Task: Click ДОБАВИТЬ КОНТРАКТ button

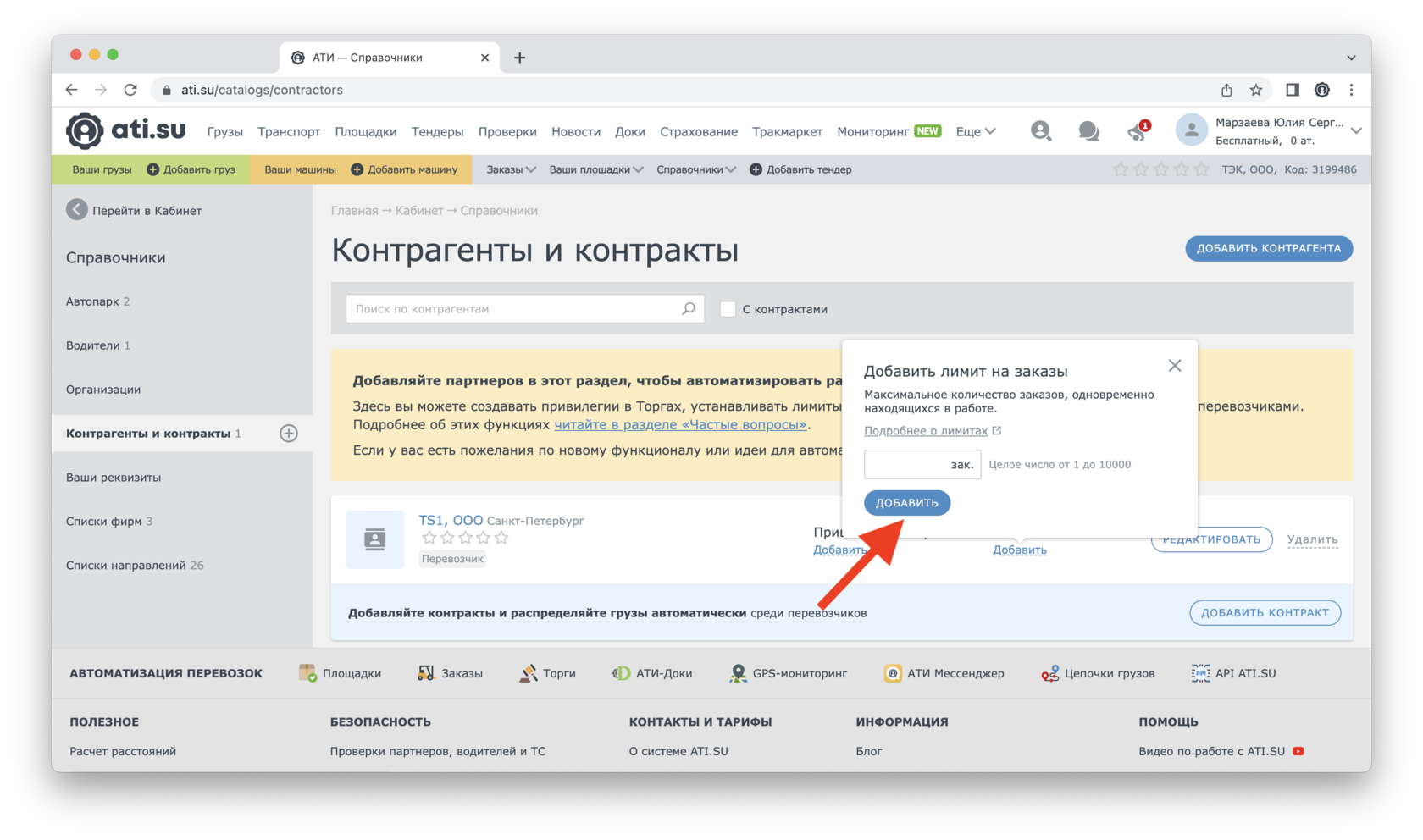Action: click(1265, 613)
